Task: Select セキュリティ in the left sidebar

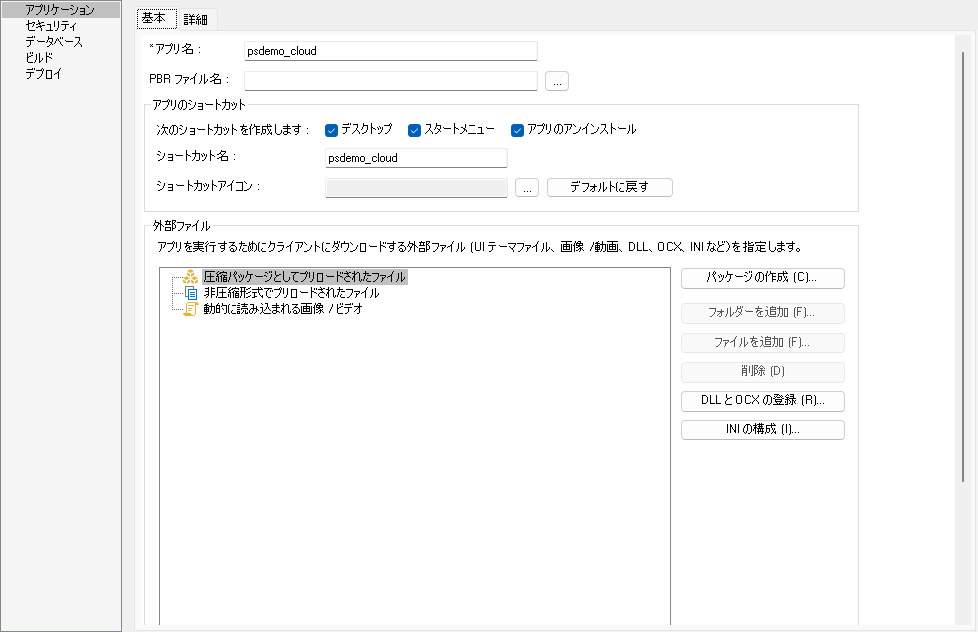Action: pyautogui.click(x=51, y=26)
